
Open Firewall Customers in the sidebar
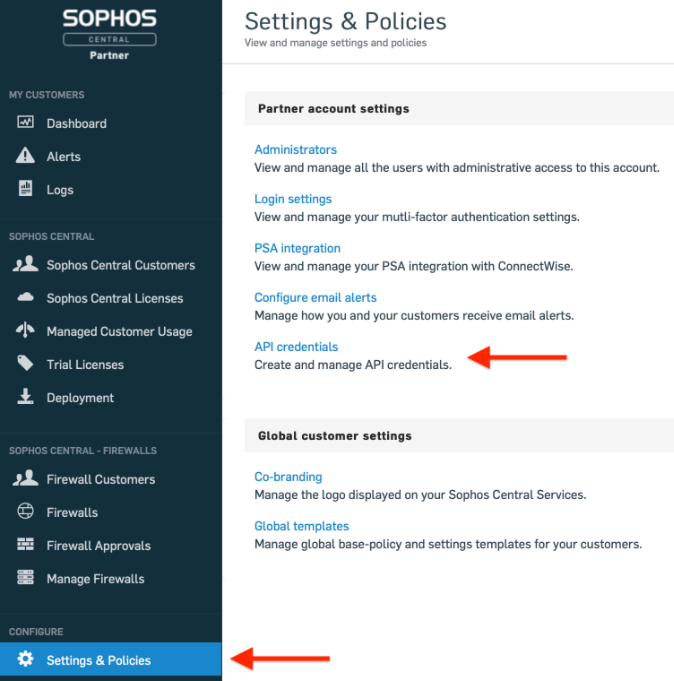point(100,479)
